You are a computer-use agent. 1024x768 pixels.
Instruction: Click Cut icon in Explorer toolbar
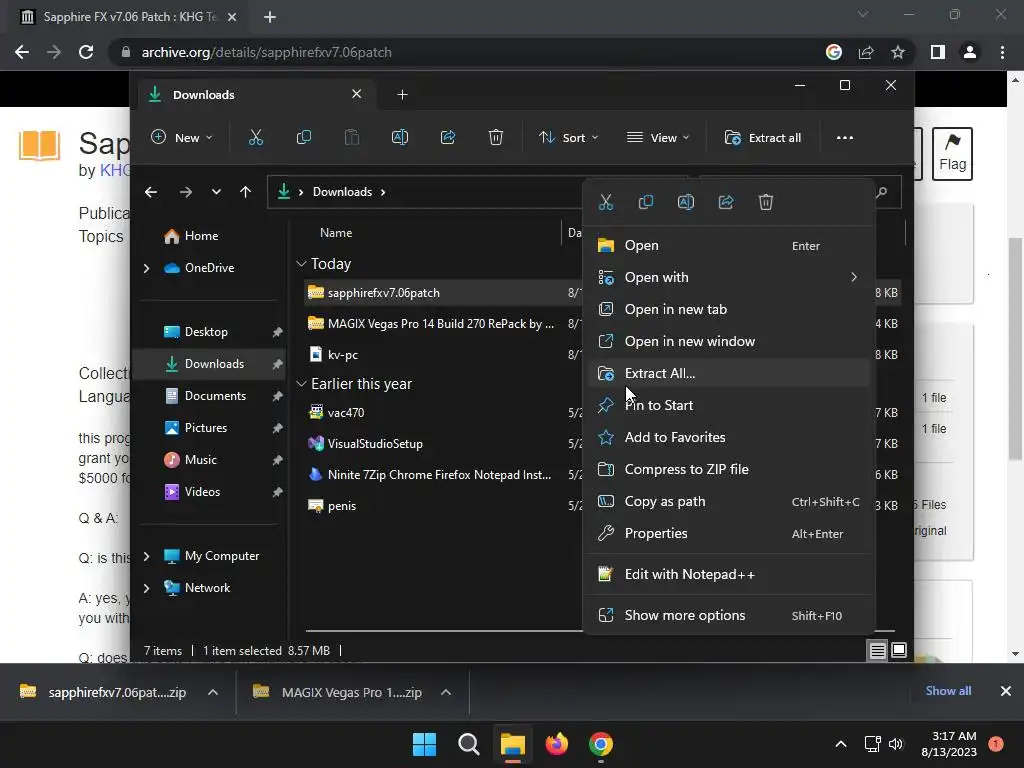click(255, 137)
